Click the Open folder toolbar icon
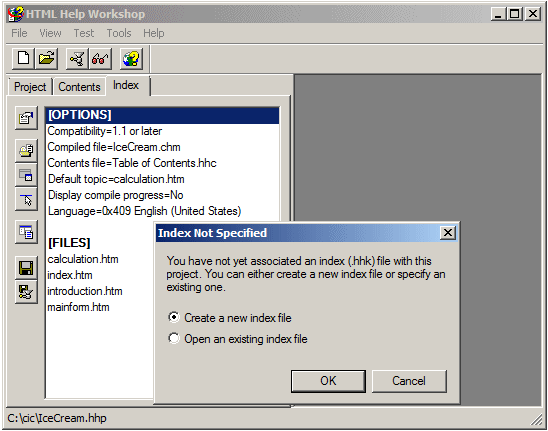The height and width of the screenshot is (431, 548). click(46, 58)
